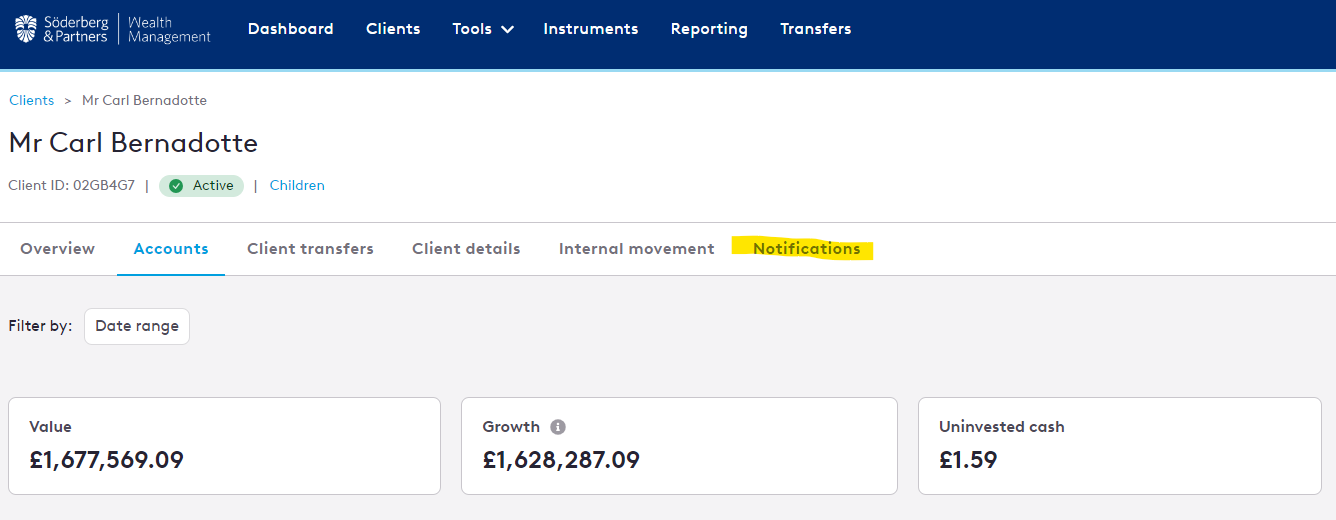
Task: Open the Instruments page
Action: [591, 29]
